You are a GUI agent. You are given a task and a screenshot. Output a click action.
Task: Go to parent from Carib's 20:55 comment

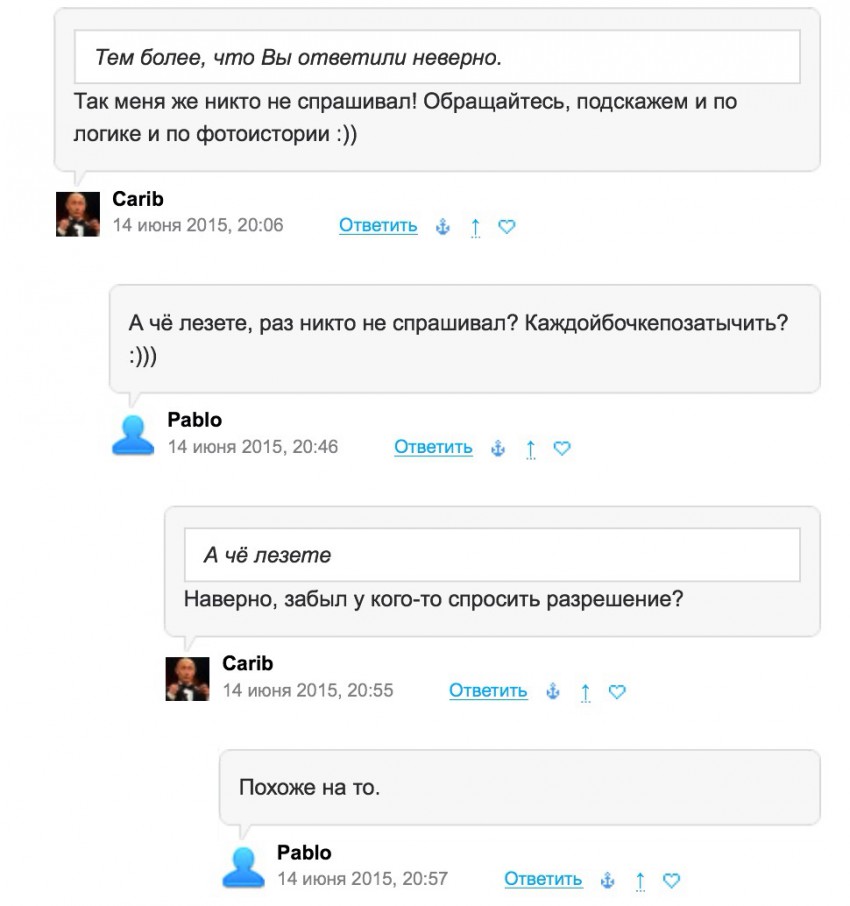pos(585,692)
